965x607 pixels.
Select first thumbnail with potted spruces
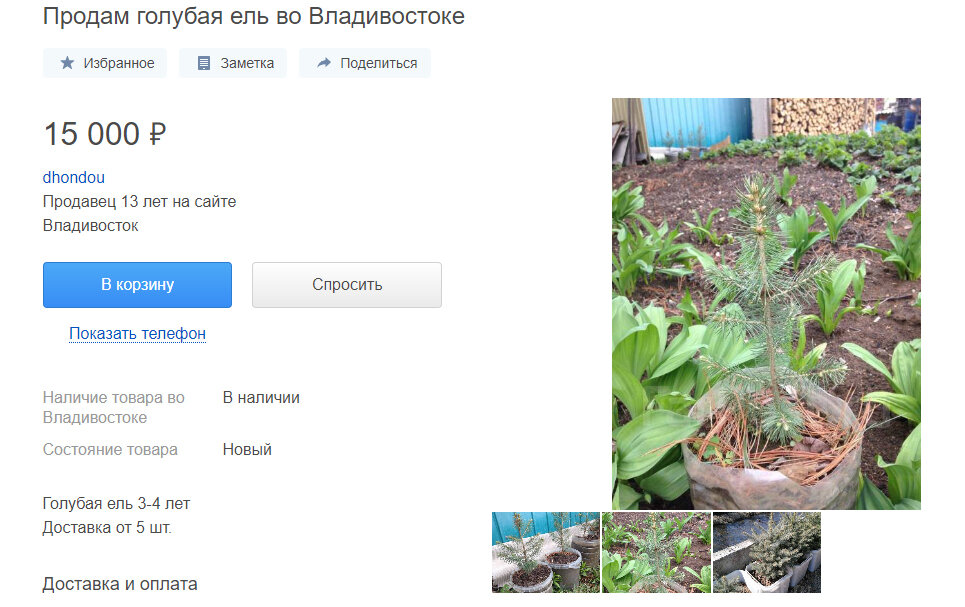coord(546,552)
